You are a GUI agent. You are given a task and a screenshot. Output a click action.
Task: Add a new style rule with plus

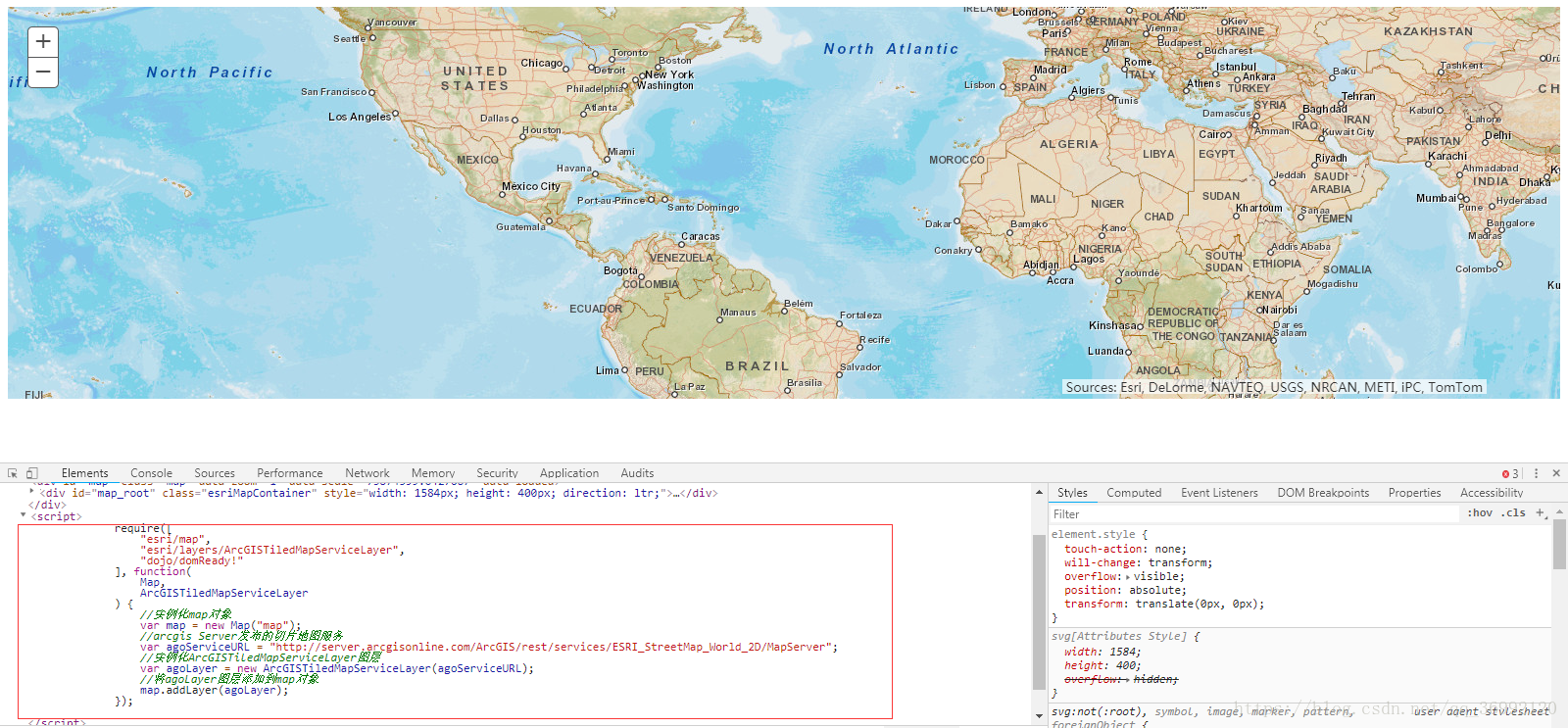[1540, 512]
